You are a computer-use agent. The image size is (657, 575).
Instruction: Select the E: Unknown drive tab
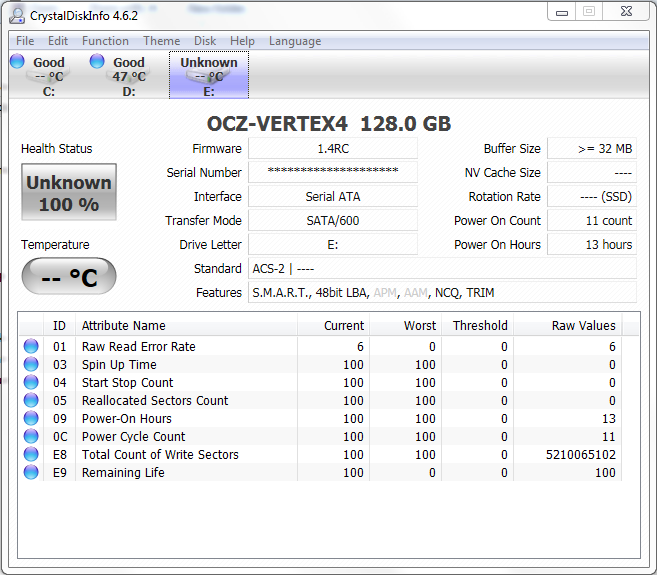pyautogui.click(x=209, y=76)
